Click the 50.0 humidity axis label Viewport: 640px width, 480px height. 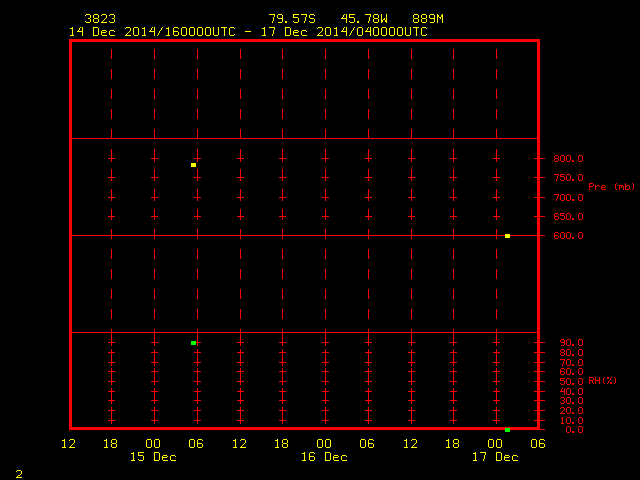point(571,382)
